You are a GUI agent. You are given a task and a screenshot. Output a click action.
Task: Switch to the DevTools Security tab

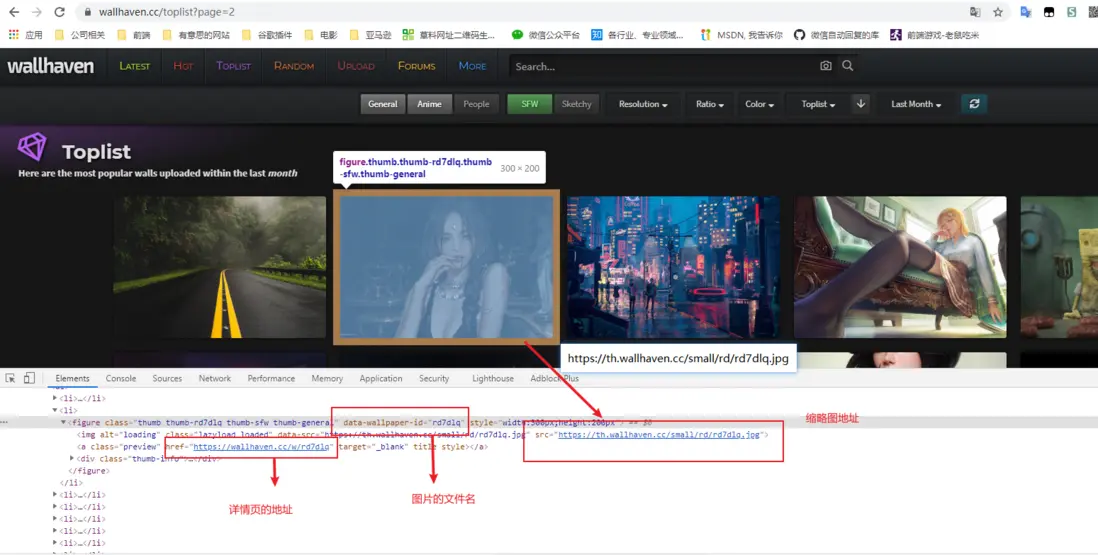[433, 378]
